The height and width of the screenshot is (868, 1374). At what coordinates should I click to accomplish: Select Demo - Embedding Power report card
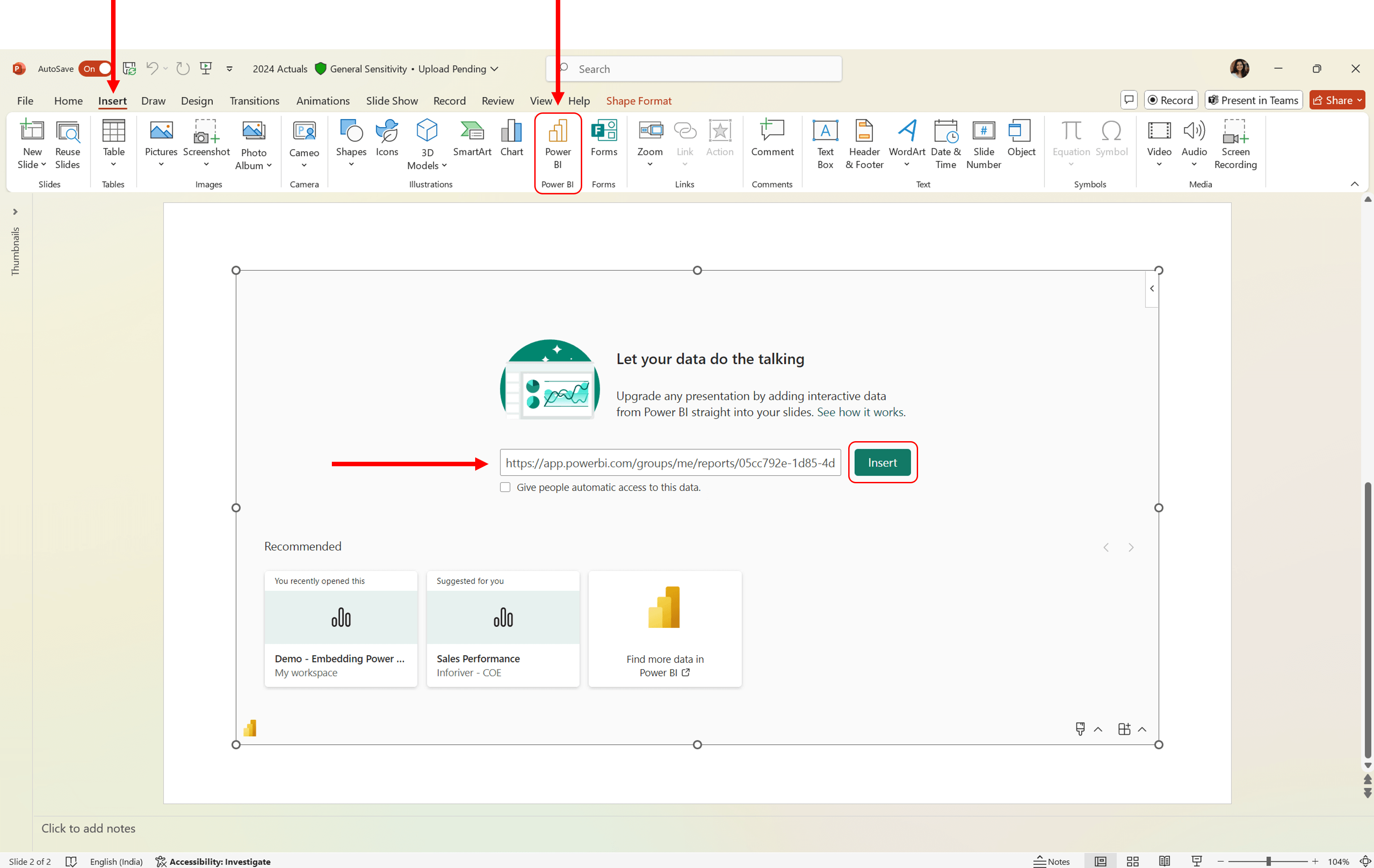pos(341,628)
